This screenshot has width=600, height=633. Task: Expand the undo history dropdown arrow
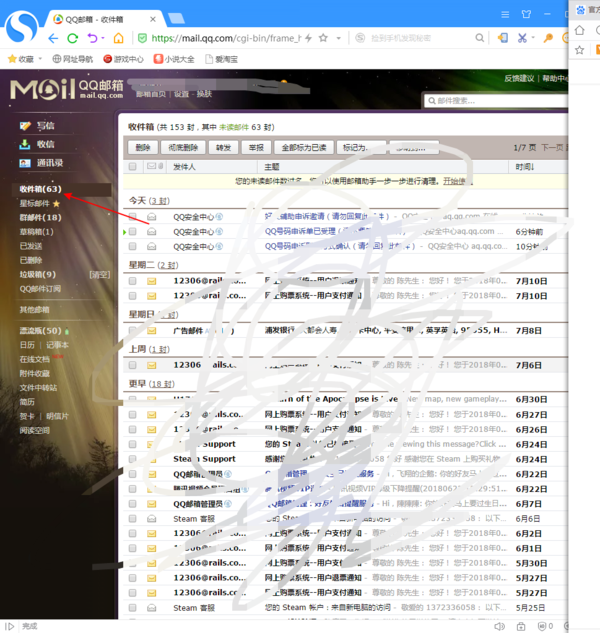103,38
